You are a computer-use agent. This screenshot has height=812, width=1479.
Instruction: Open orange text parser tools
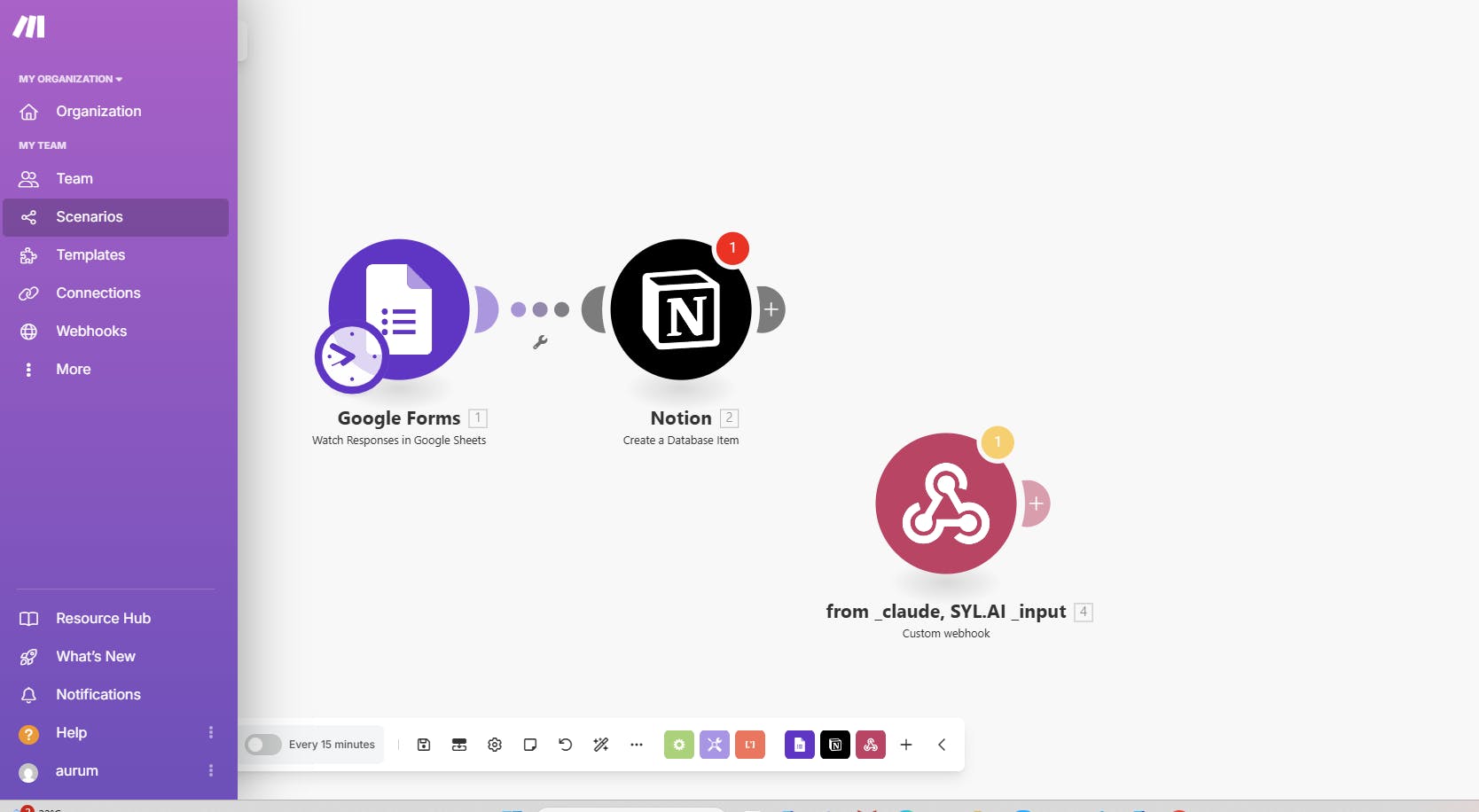pyautogui.click(x=750, y=745)
